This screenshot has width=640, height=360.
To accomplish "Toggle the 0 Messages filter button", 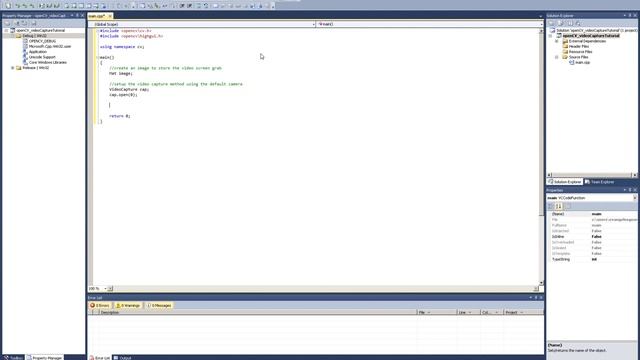I will tap(159, 305).
